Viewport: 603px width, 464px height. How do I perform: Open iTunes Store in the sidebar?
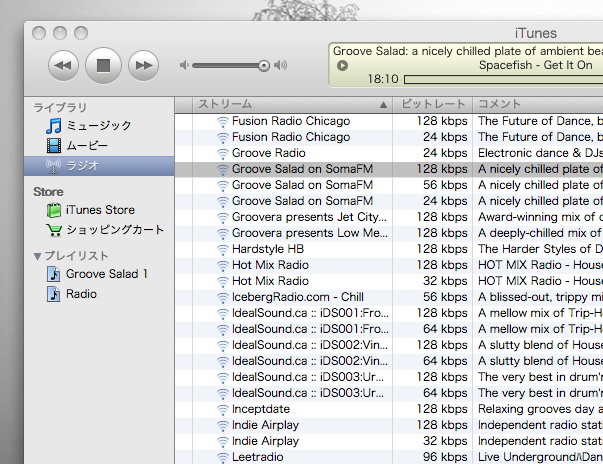(x=99, y=210)
